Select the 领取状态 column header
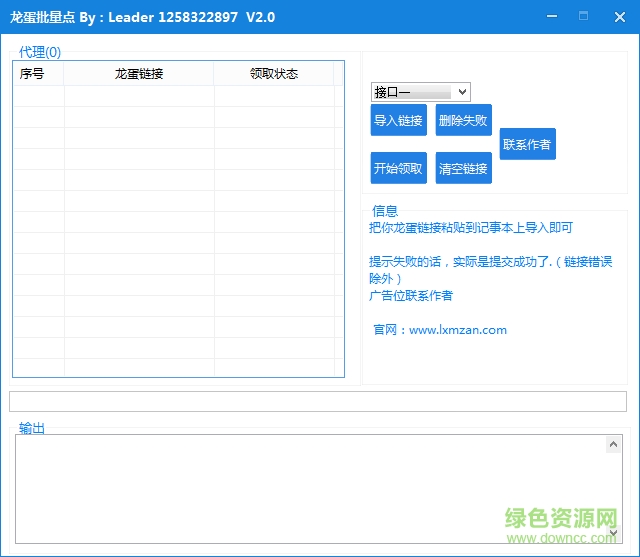The width and height of the screenshot is (640, 557). pos(274,74)
